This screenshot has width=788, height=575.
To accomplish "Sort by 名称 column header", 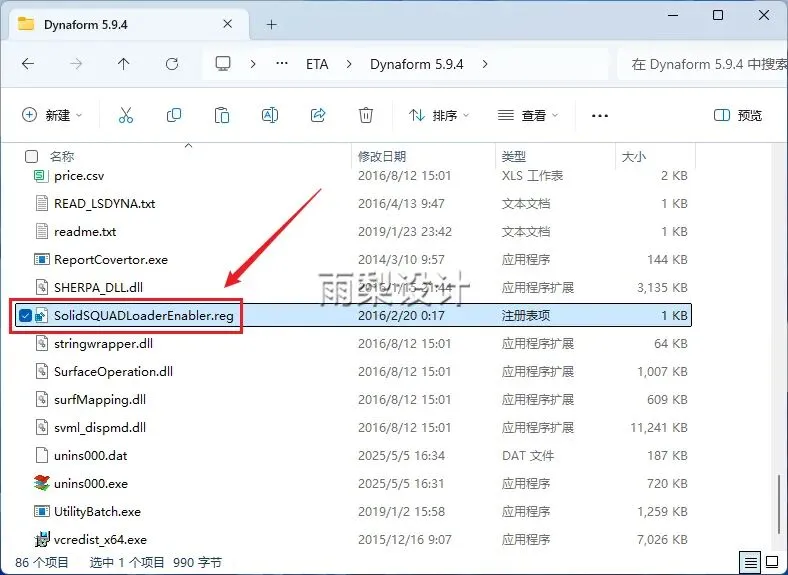I will point(62,156).
